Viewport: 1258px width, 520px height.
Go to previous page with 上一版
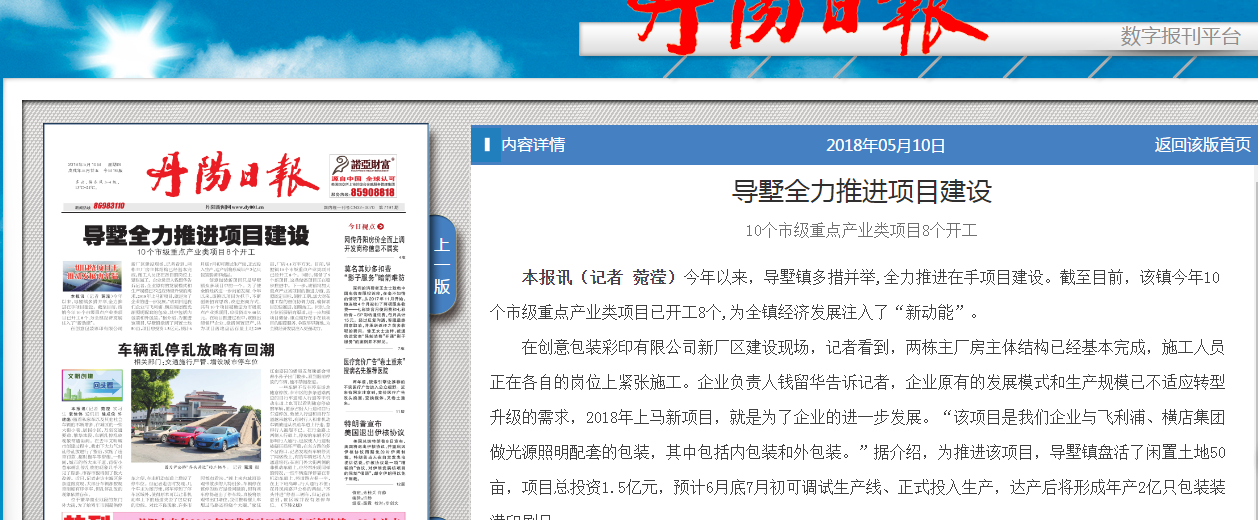[x=442, y=266]
